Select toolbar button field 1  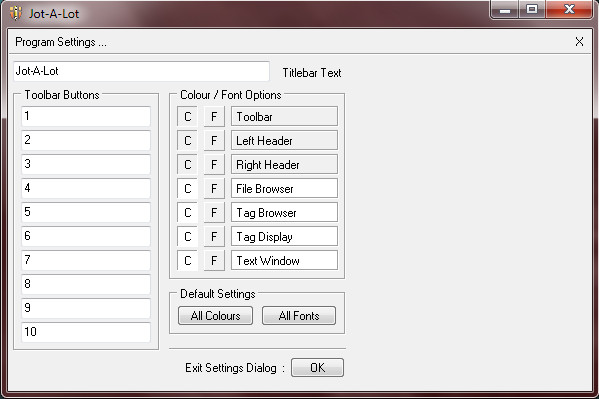point(86,116)
